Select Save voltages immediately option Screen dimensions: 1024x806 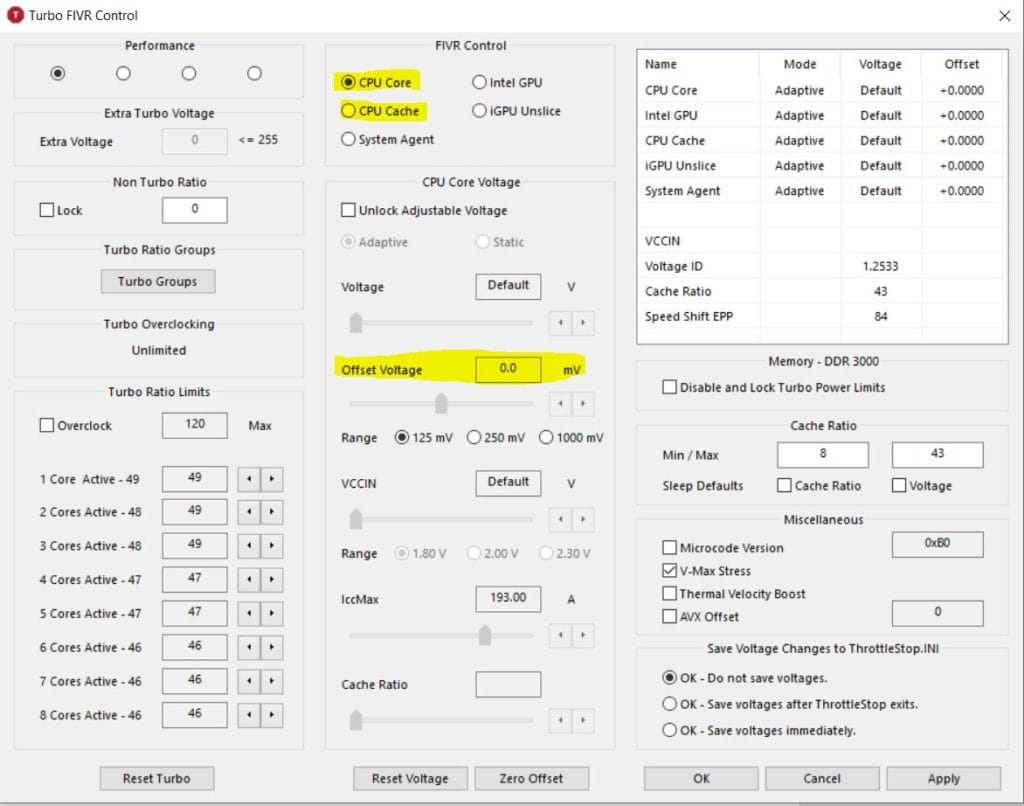click(670, 731)
